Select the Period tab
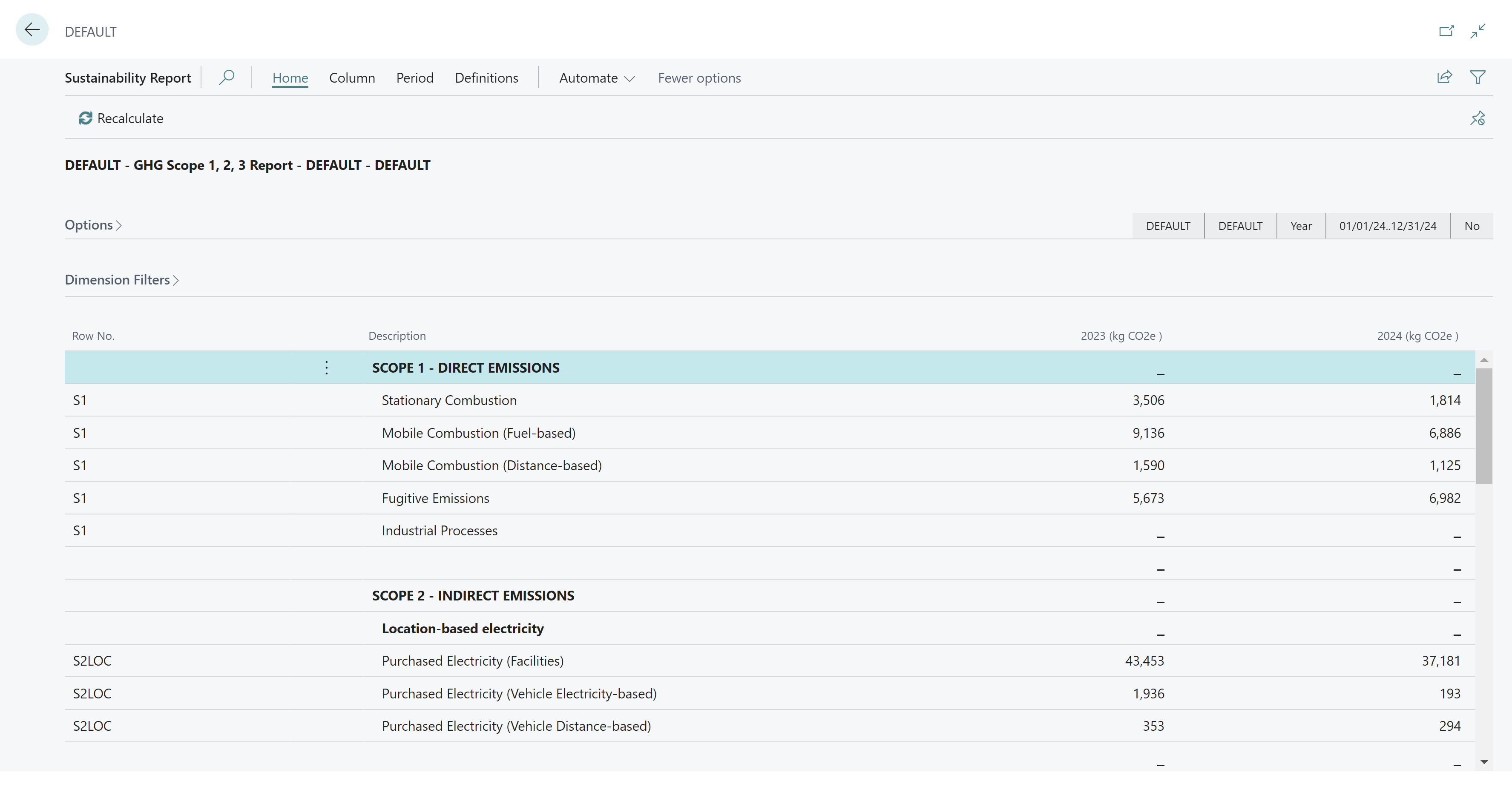The height and width of the screenshot is (787, 1512). click(414, 78)
